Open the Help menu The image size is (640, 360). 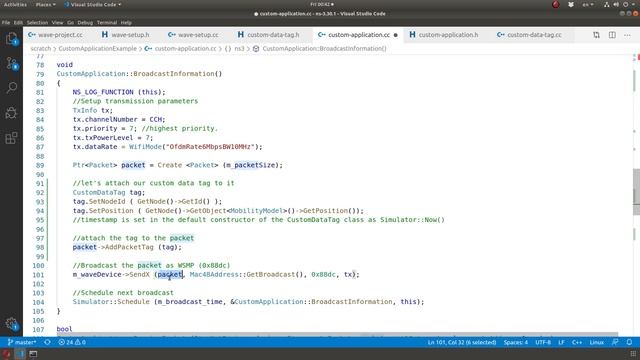(126, 22)
